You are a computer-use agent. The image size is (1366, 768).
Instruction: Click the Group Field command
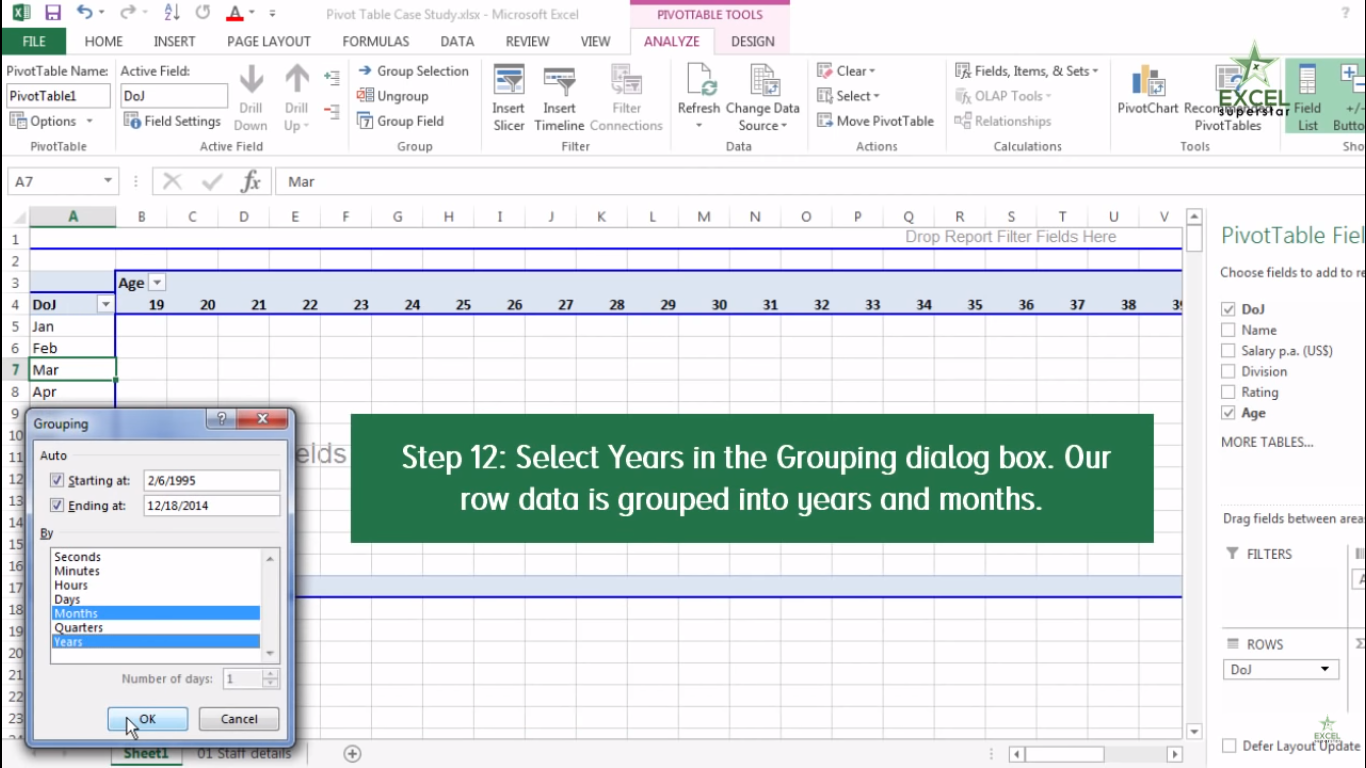[x=400, y=121]
